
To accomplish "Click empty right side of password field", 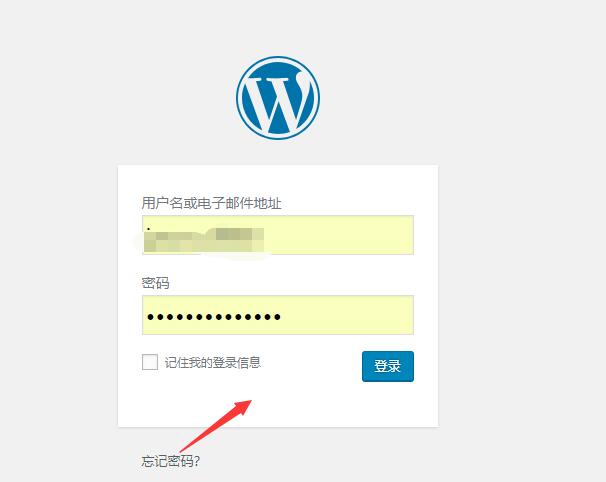I will pyautogui.click(x=348, y=315).
